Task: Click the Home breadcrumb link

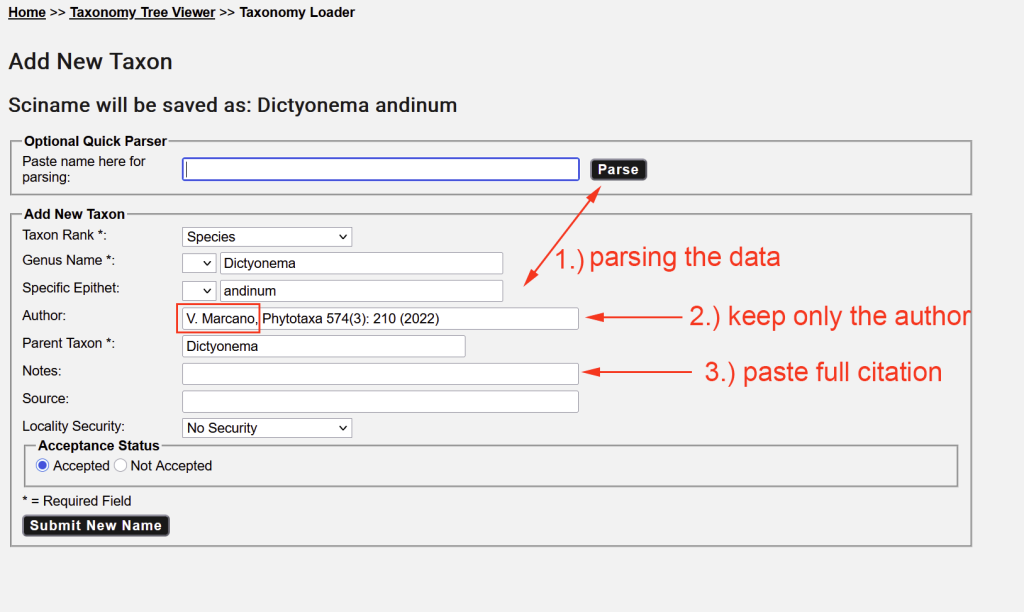Action: pos(27,13)
